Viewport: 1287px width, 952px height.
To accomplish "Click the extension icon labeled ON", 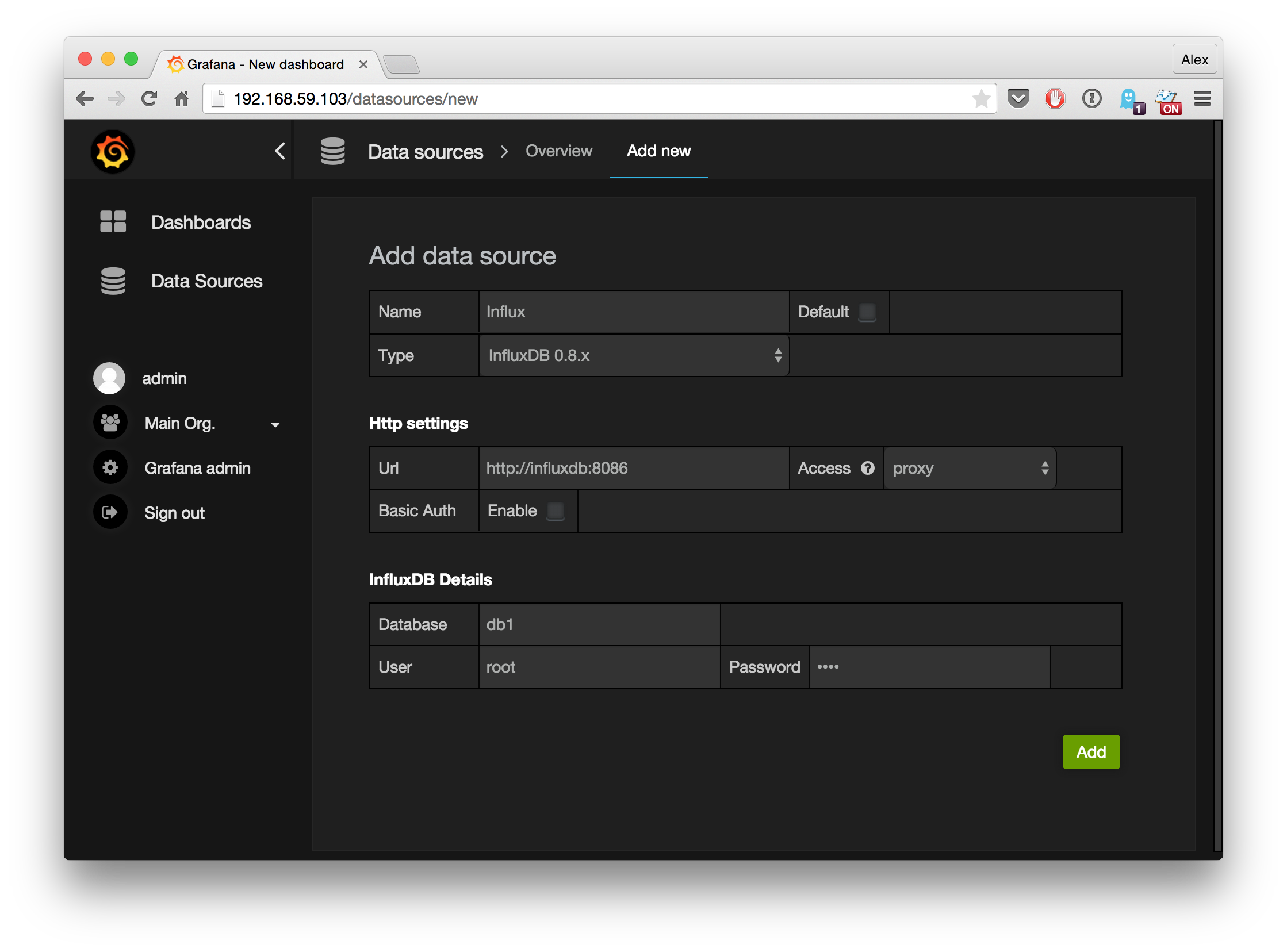I will [1169, 101].
